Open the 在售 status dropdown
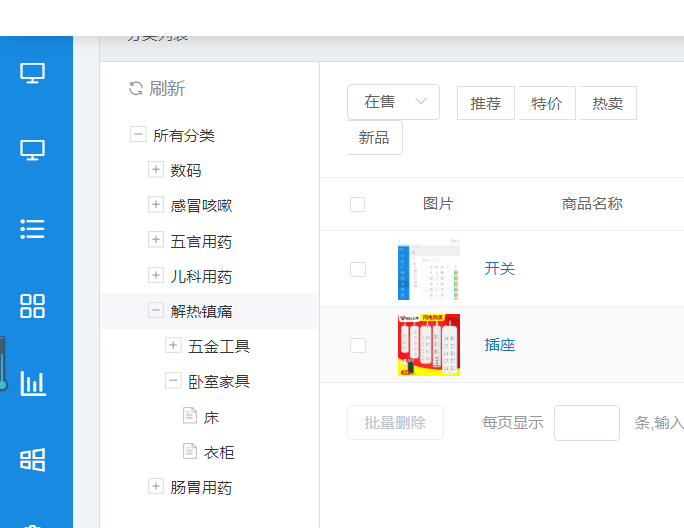The image size is (684, 528). pos(393,102)
